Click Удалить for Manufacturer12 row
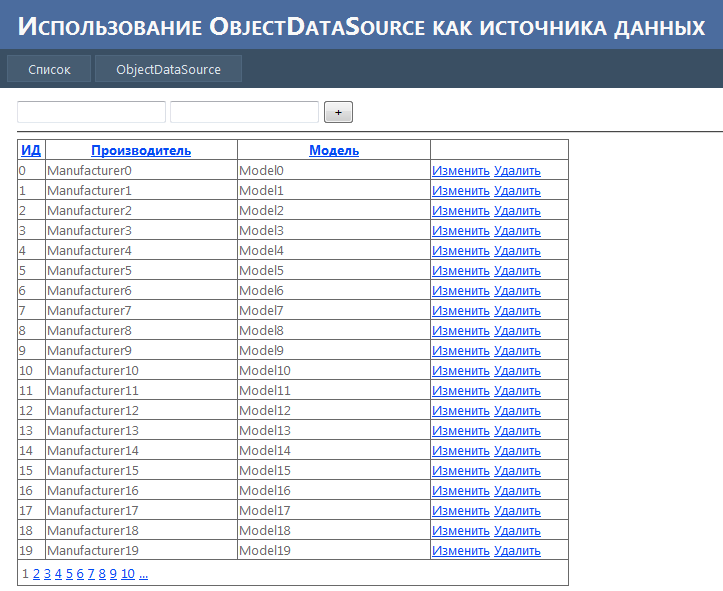The image size is (723, 591). click(x=517, y=410)
